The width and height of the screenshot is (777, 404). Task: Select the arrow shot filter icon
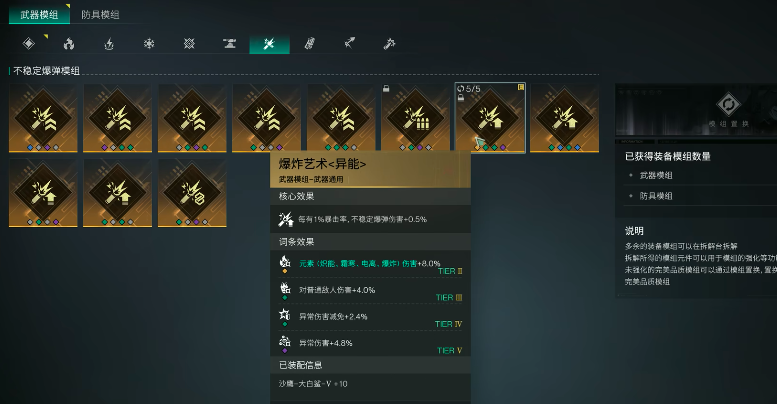(x=350, y=44)
